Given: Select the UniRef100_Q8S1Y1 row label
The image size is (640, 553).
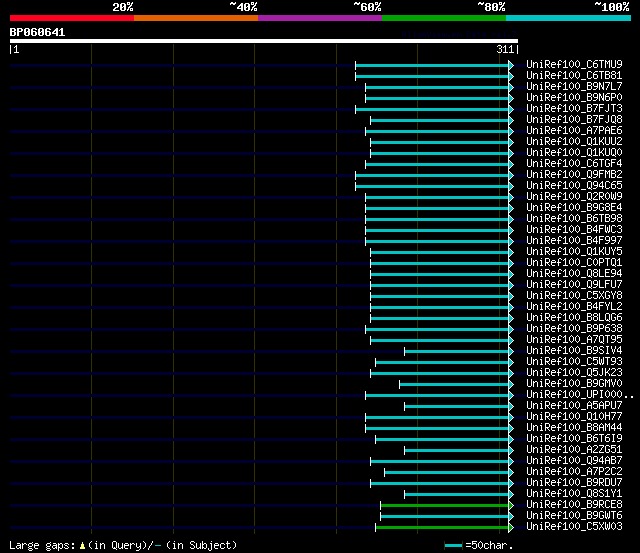Looking at the screenshot, I should 574,494.
